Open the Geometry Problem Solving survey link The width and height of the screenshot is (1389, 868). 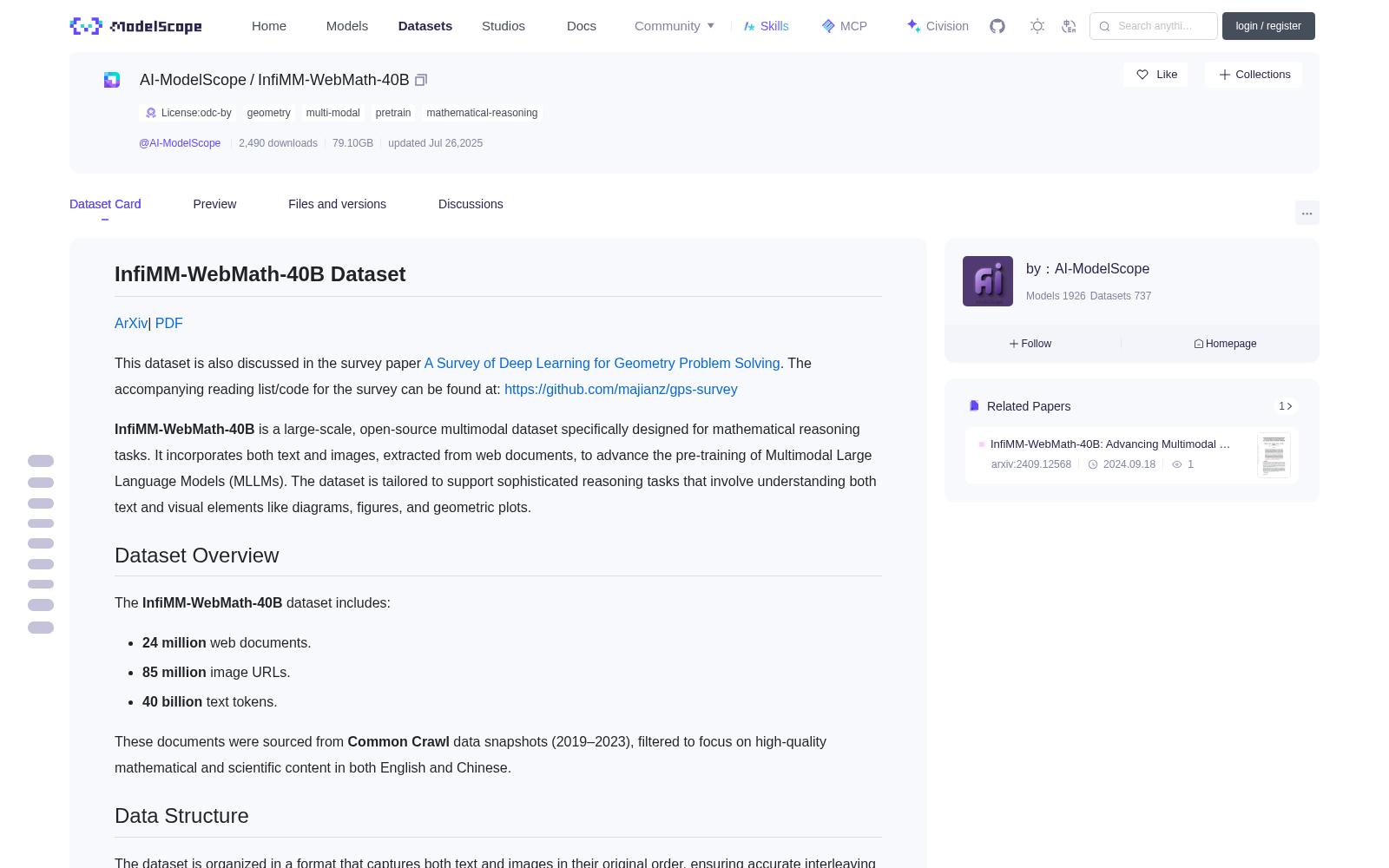(602, 363)
